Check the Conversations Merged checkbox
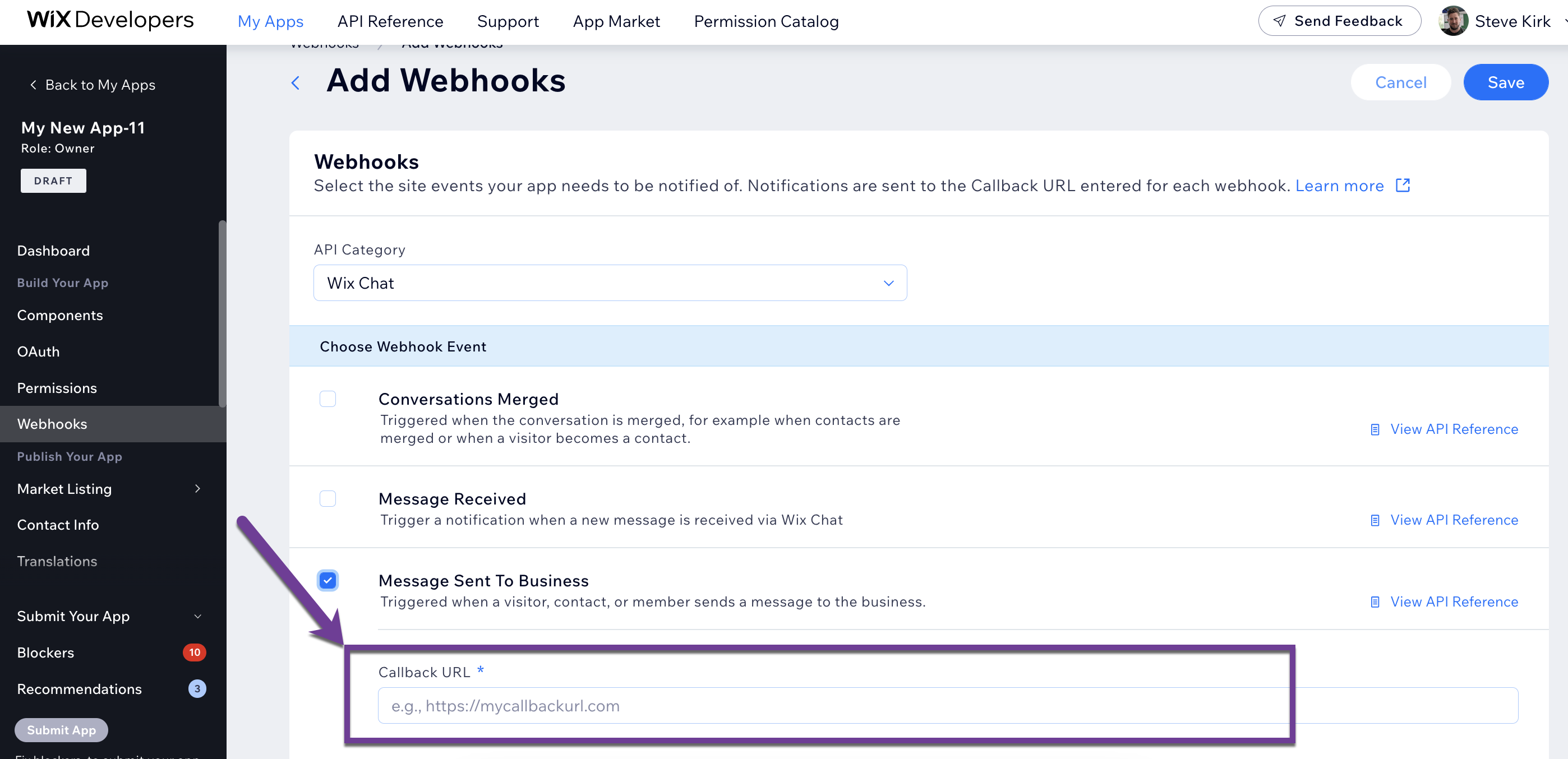The width and height of the screenshot is (1568, 759). 328,399
